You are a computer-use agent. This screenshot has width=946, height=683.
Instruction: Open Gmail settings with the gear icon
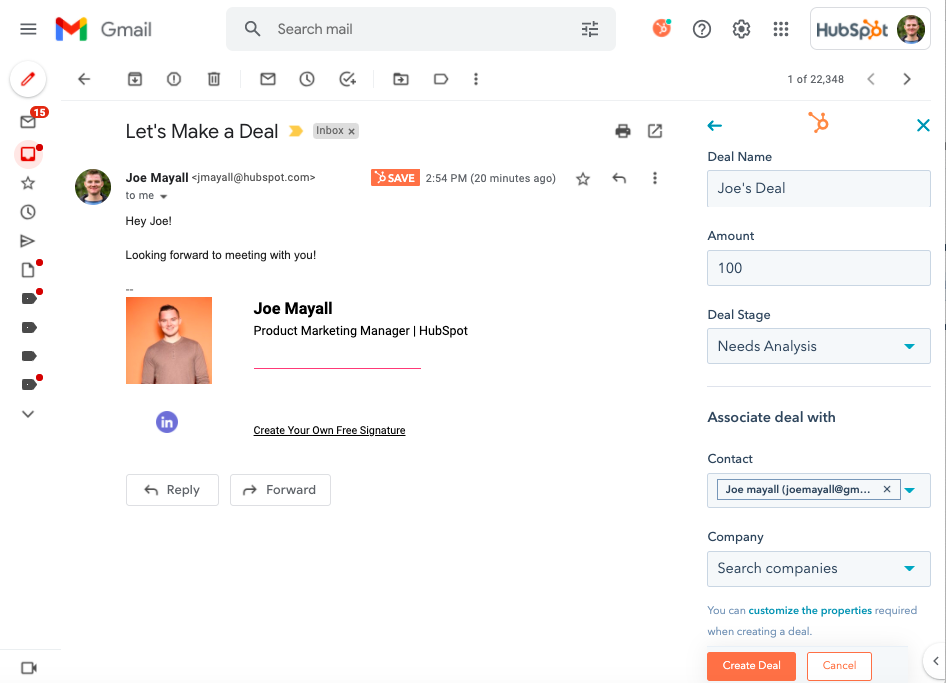741,29
